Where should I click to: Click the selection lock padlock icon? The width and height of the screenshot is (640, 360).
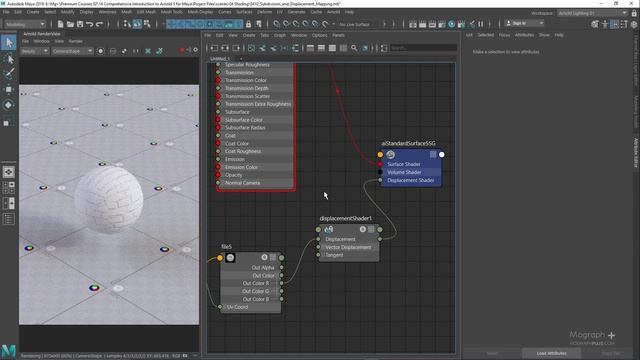click(248, 24)
